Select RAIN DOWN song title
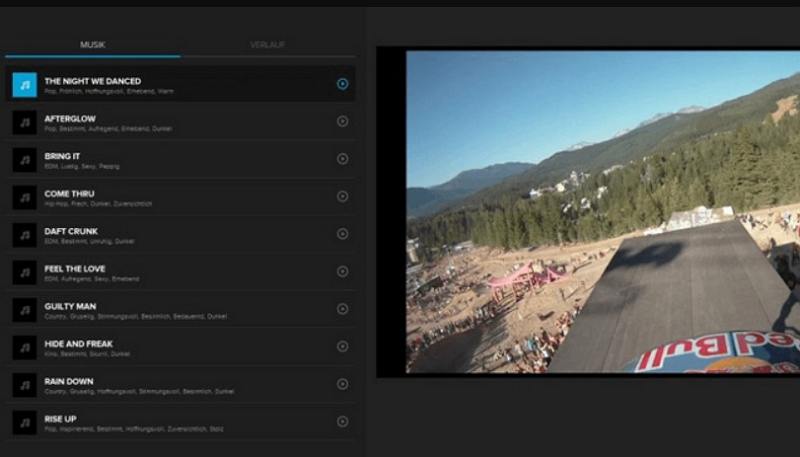The width and height of the screenshot is (800, 457). [x=69, y=382]
